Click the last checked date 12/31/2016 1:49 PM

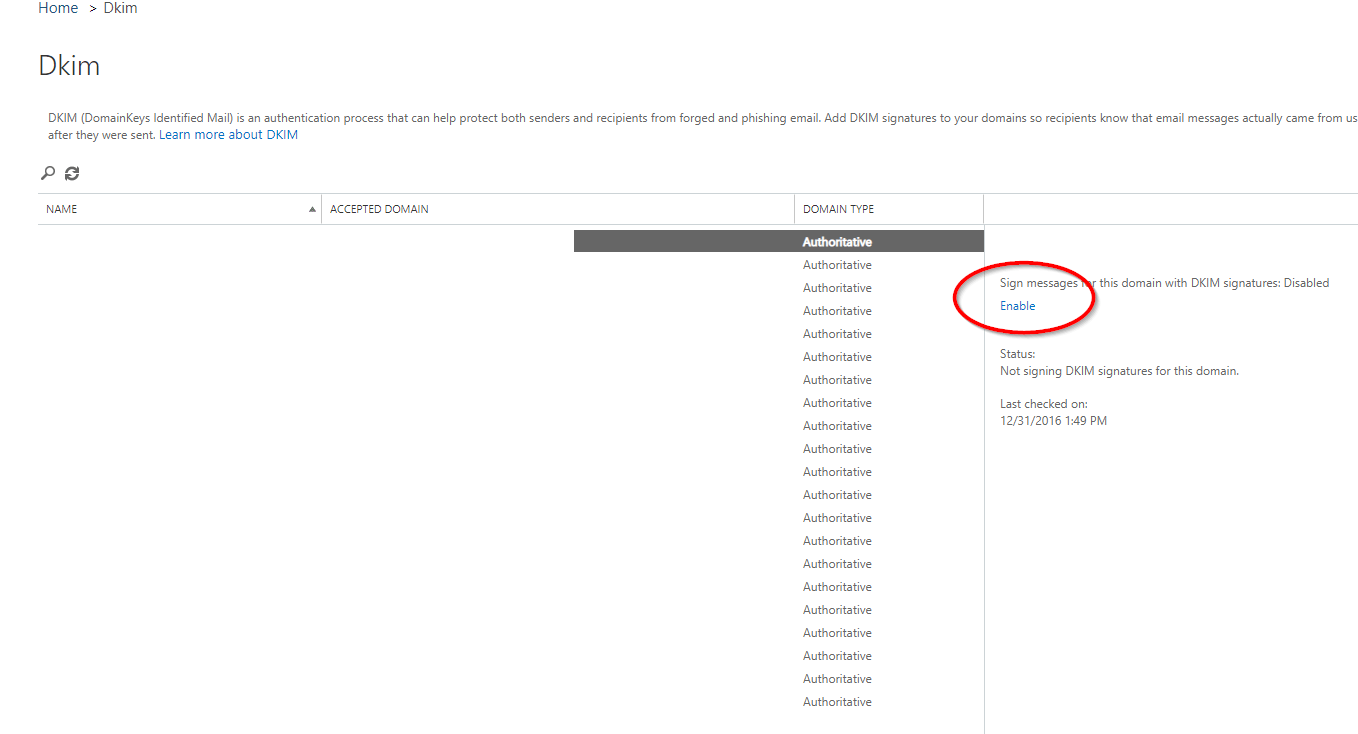tap(1053, 421)
